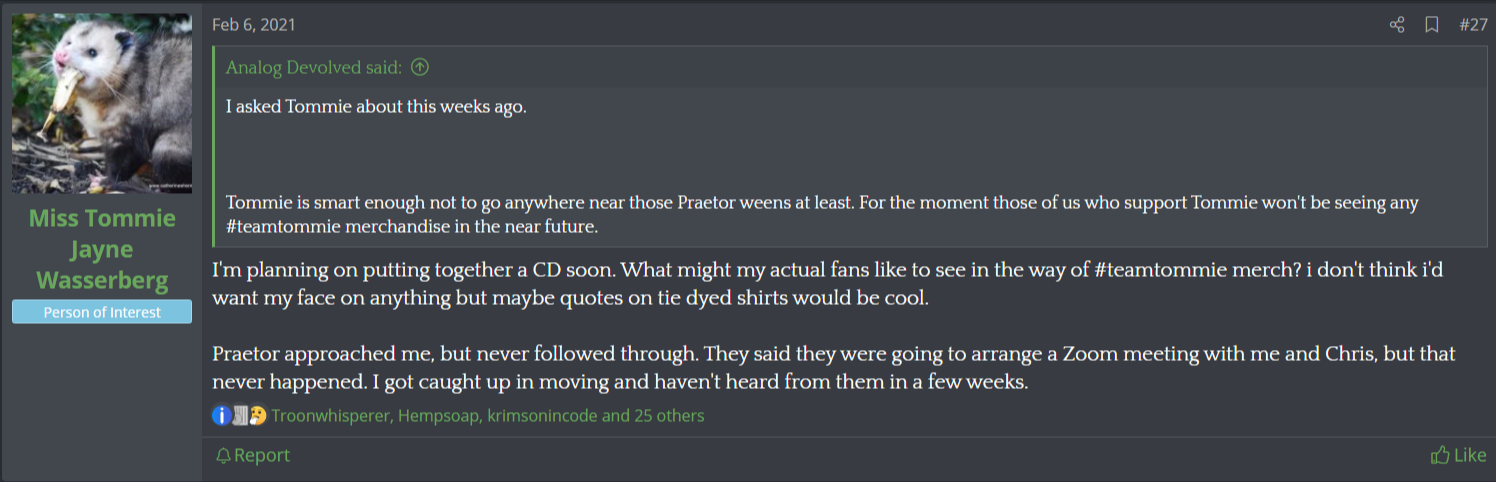The image size is (1496, 482).
Task: Click the blue informative reaction icon
Action: 222,415
